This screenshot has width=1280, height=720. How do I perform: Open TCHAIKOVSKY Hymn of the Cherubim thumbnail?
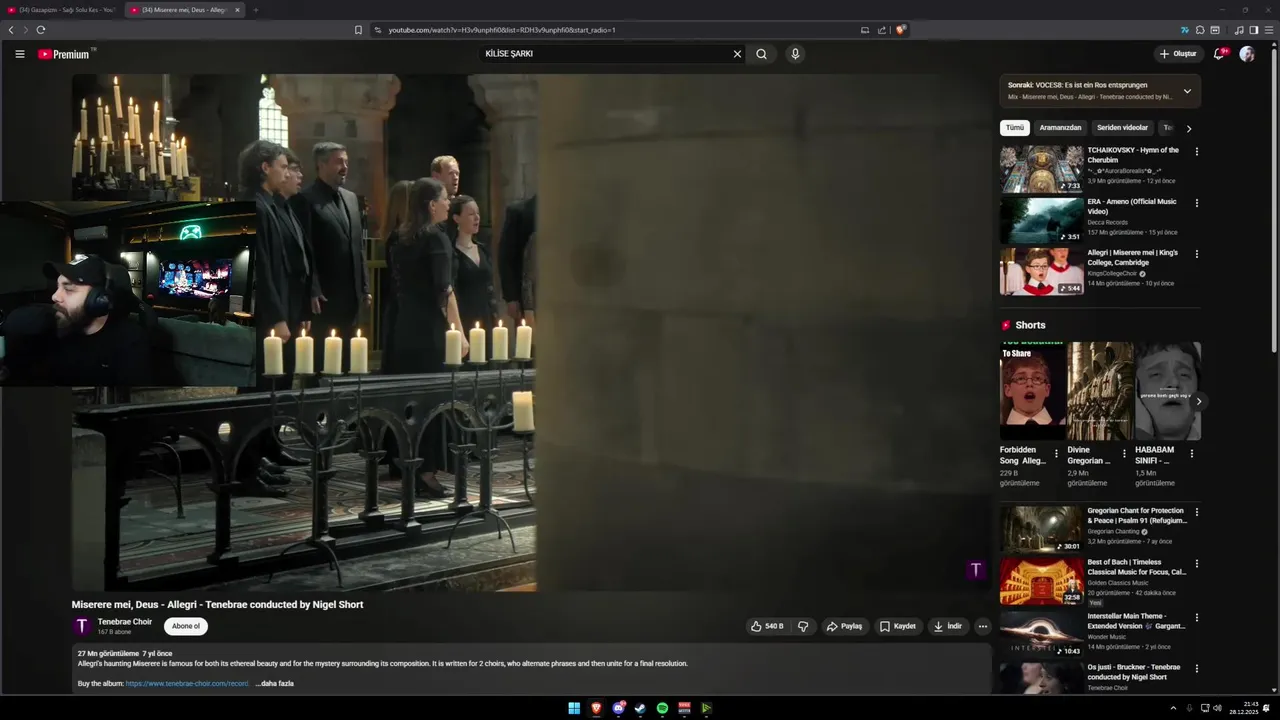tap(1041, 169)
